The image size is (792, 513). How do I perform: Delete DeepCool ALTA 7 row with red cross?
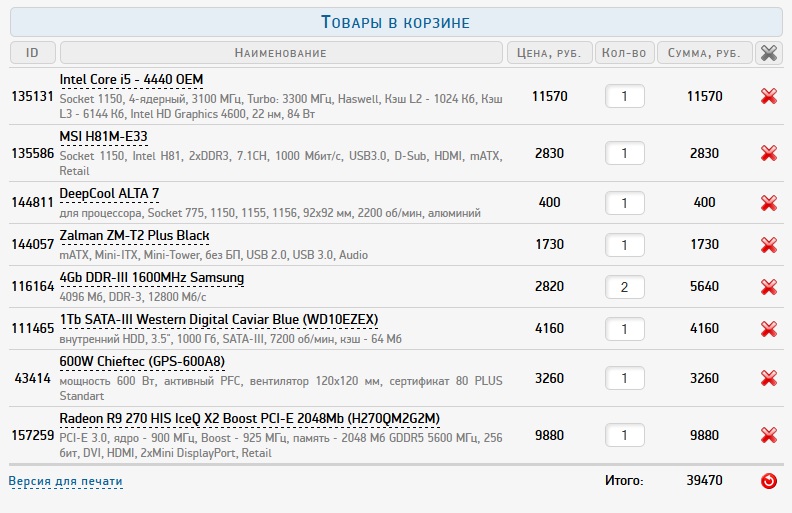769,203
